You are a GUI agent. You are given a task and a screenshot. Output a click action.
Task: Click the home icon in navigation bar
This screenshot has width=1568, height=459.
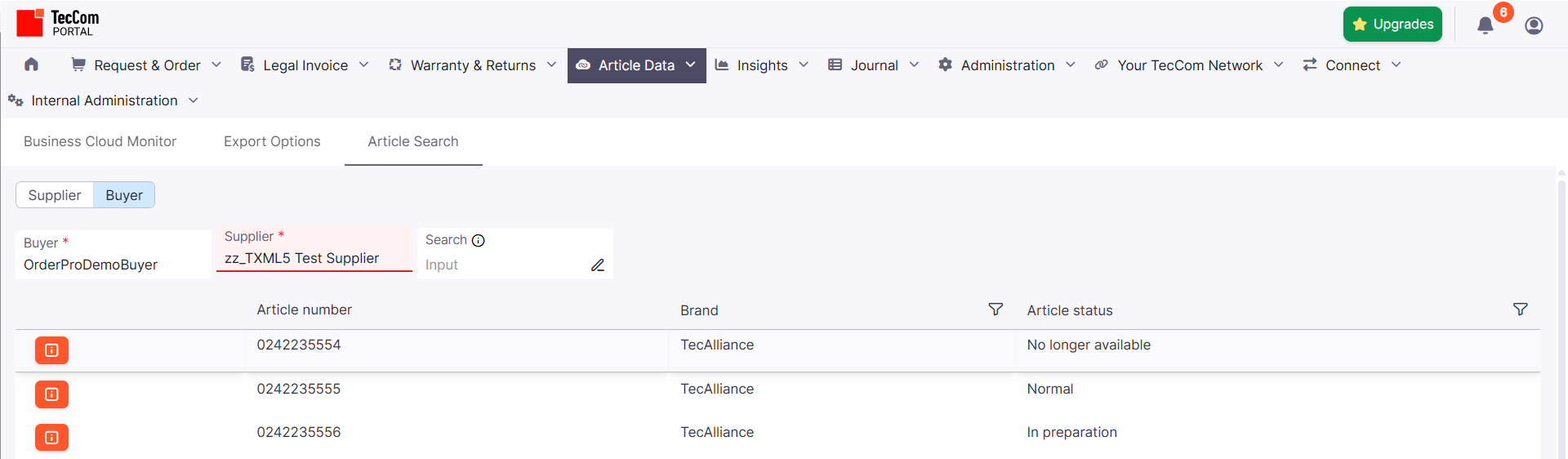click(31, 65)
